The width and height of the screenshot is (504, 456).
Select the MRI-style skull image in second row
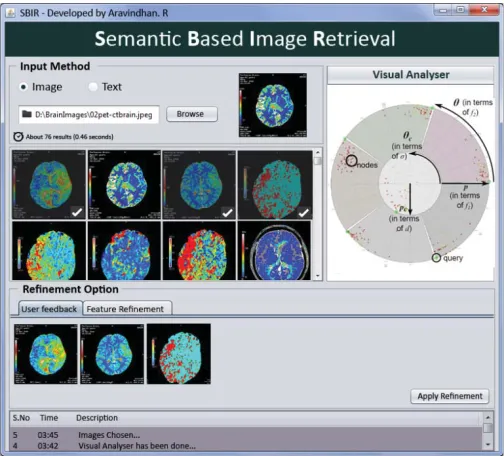pos(275,251)
